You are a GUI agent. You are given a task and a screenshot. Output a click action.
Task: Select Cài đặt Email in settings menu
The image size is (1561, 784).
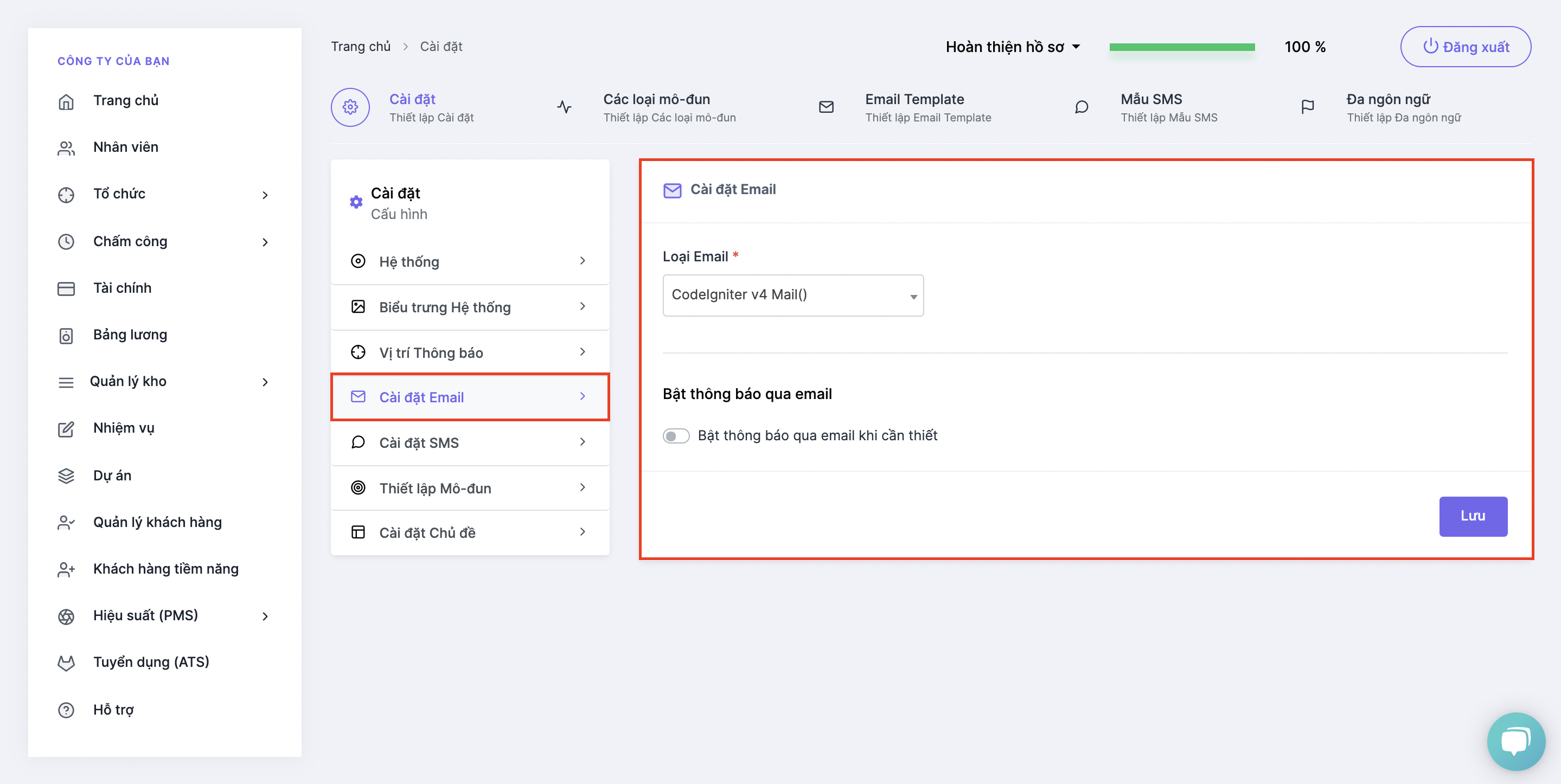[470, 397]
